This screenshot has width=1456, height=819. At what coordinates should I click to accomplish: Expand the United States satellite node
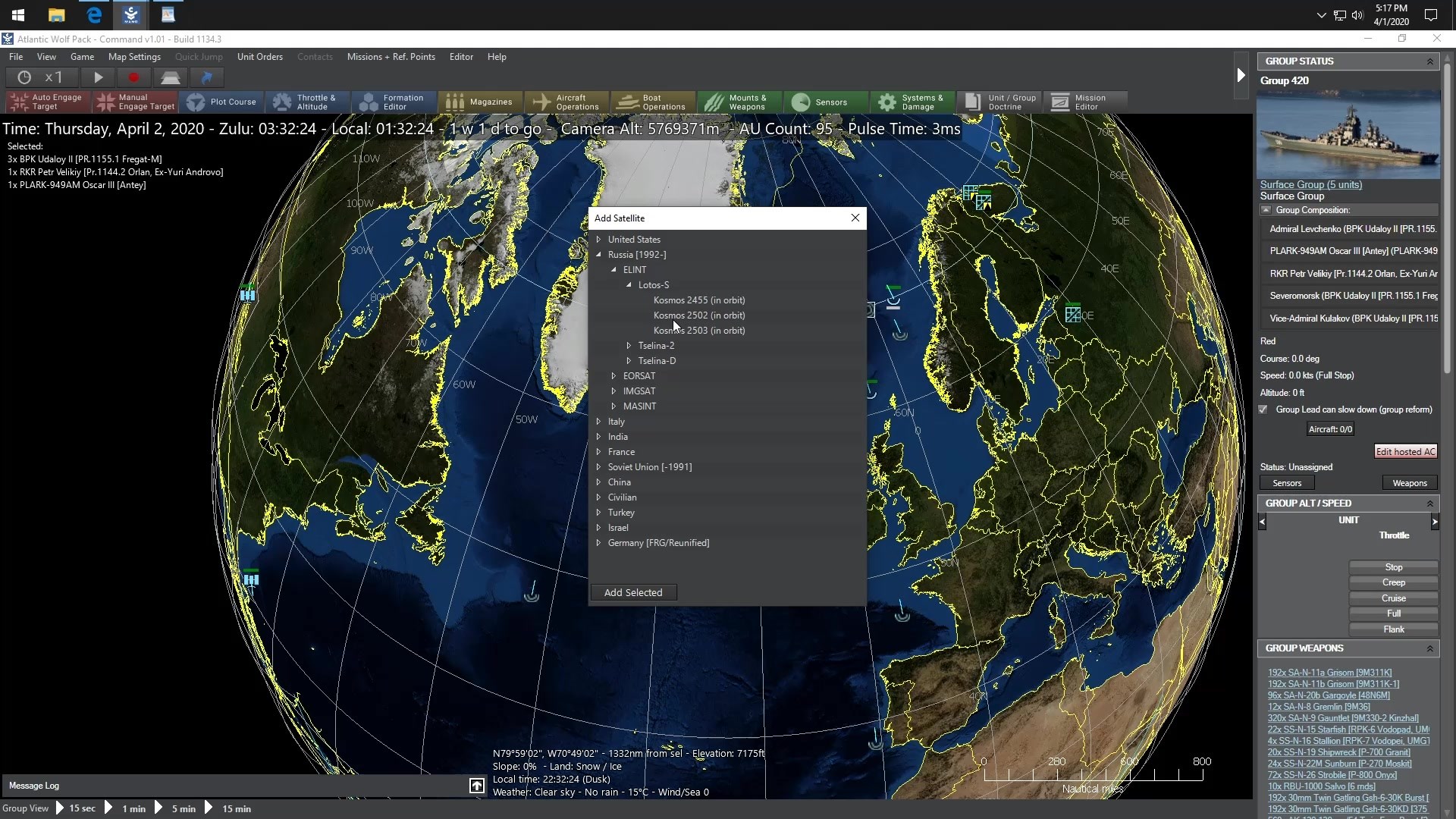(598, 240)
